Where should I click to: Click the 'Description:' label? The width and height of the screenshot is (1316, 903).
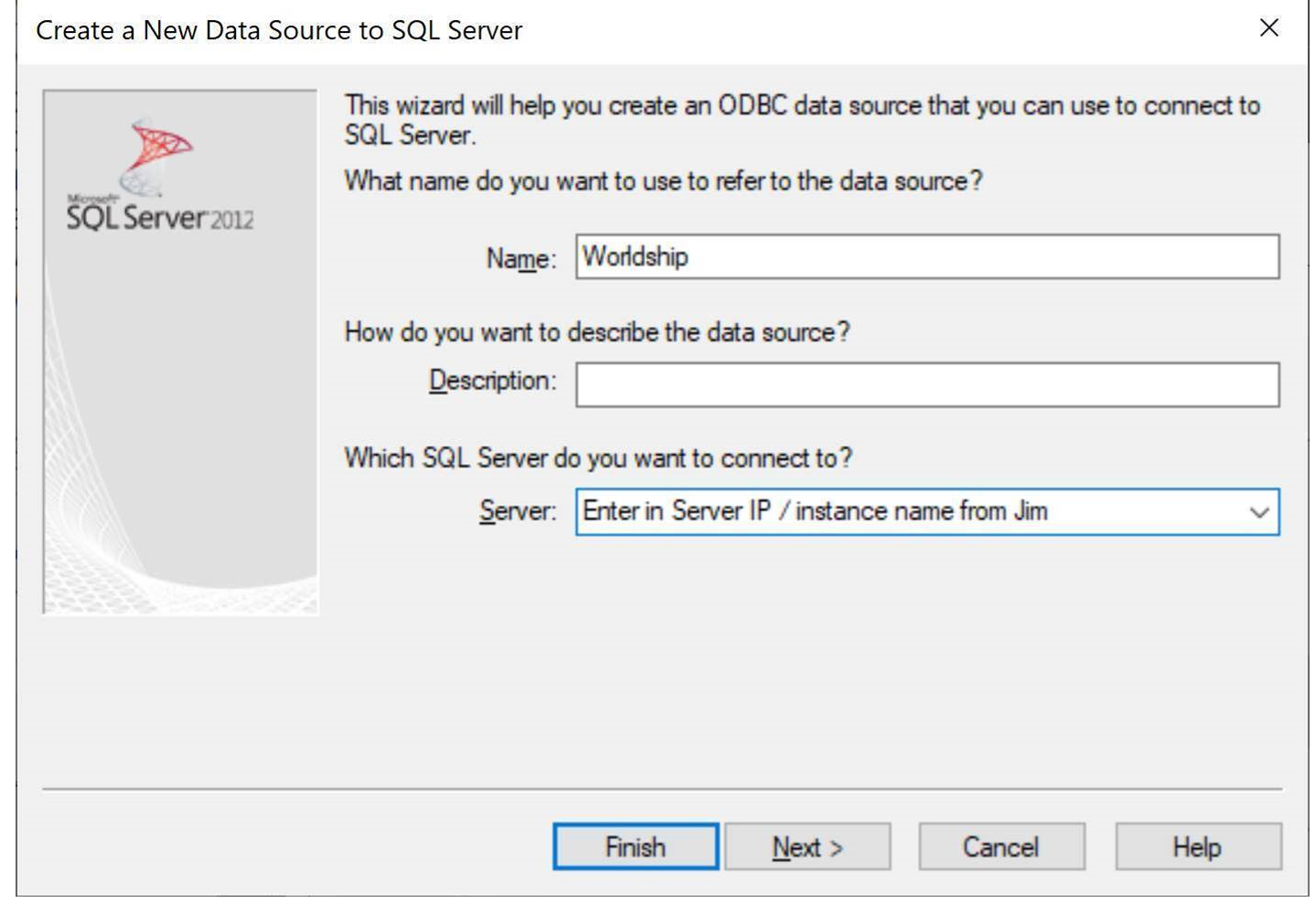492,380
